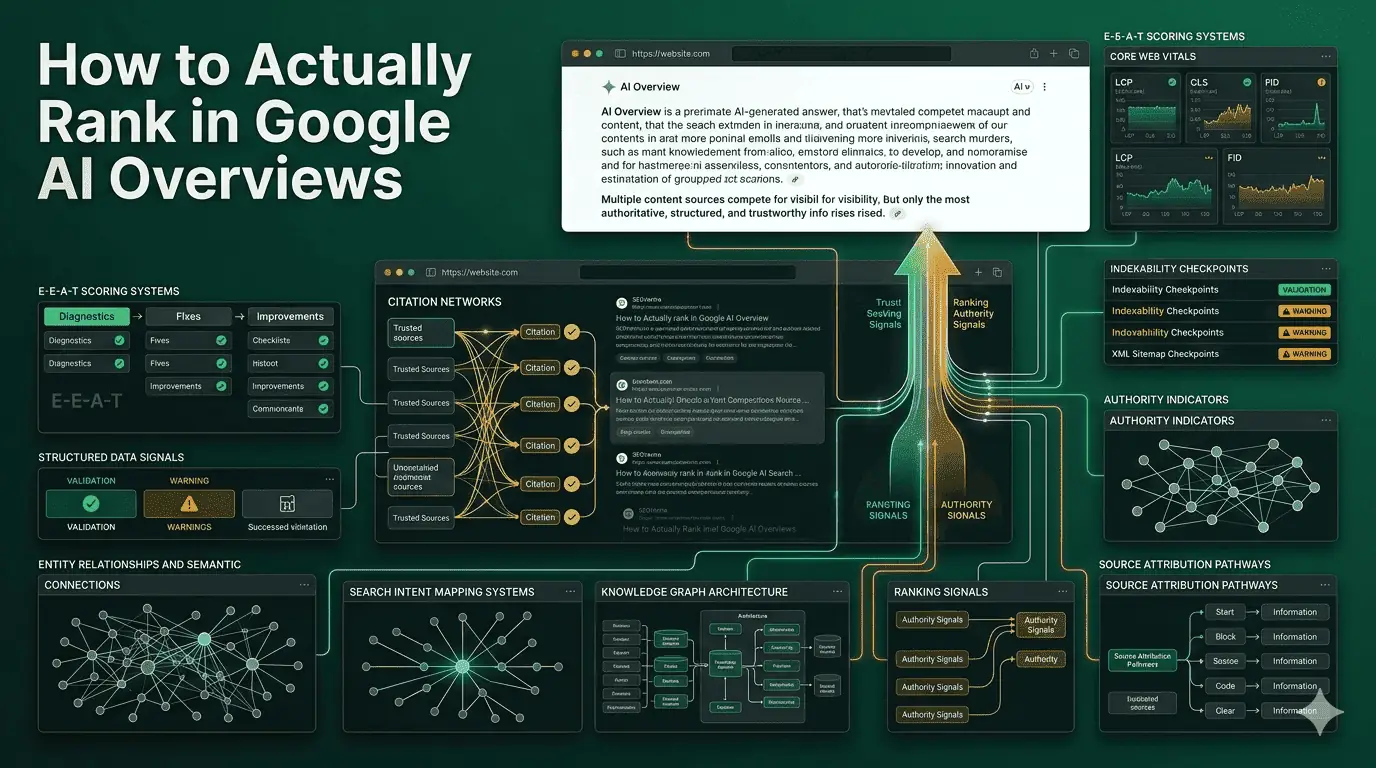Click plus icon in the Citation Networks browser
The height and width of the screenshot is (768, 1376).
tap(978, 272)
